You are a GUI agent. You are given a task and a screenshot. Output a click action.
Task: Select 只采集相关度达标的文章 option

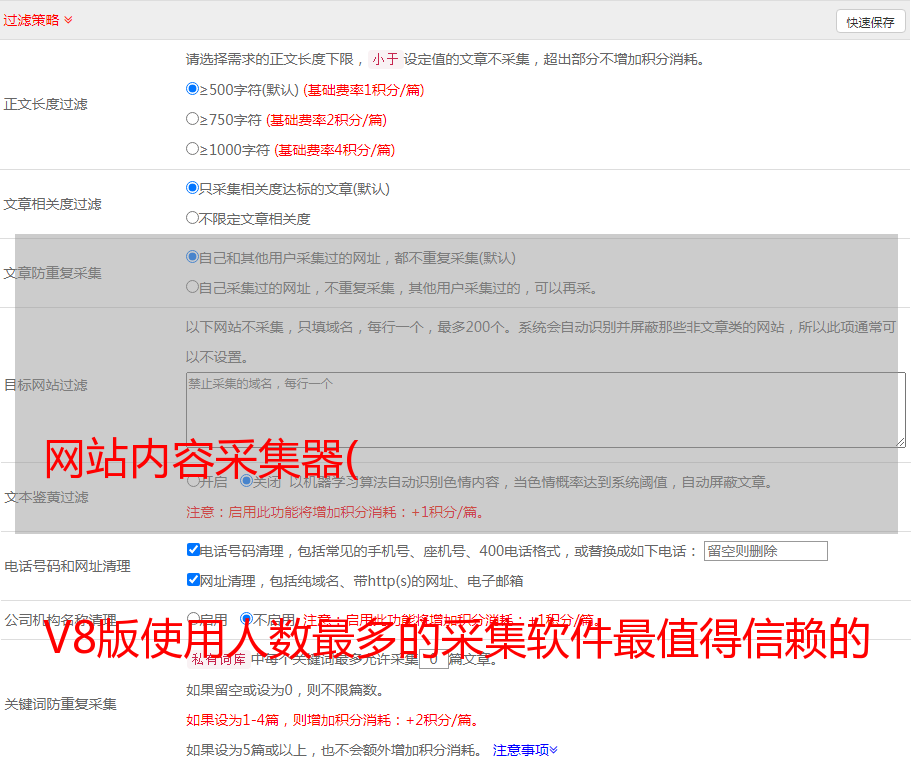(x=193, y=188)
